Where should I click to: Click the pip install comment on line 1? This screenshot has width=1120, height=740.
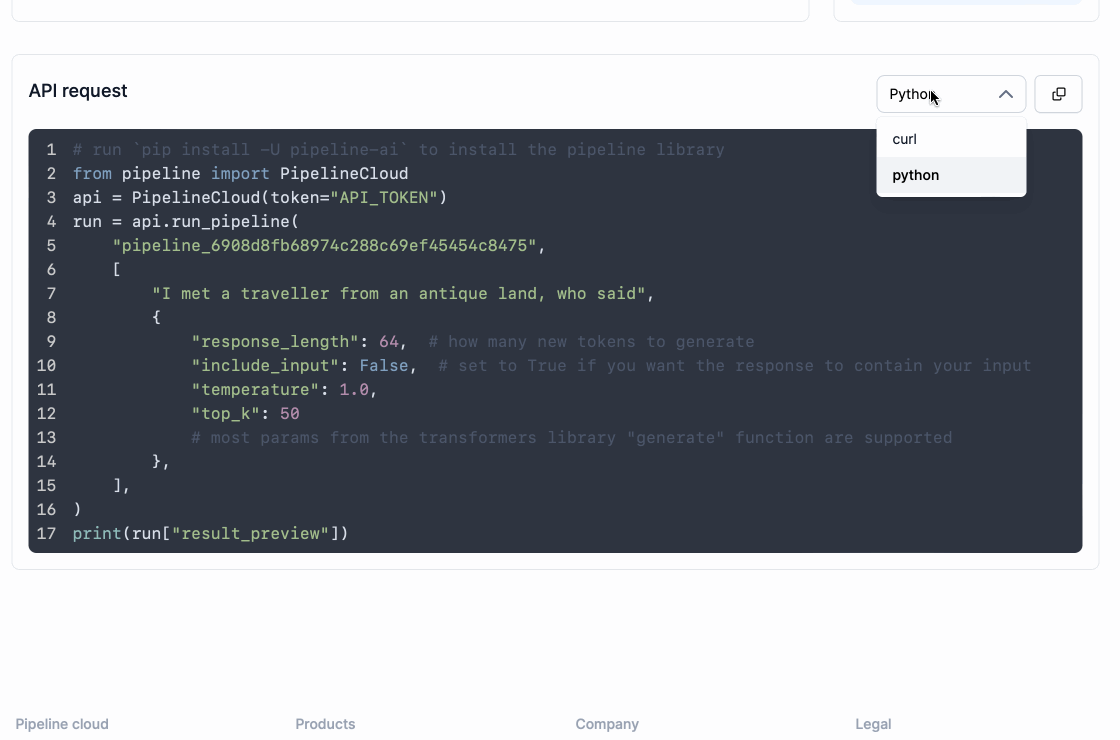(x=399, y=150)
